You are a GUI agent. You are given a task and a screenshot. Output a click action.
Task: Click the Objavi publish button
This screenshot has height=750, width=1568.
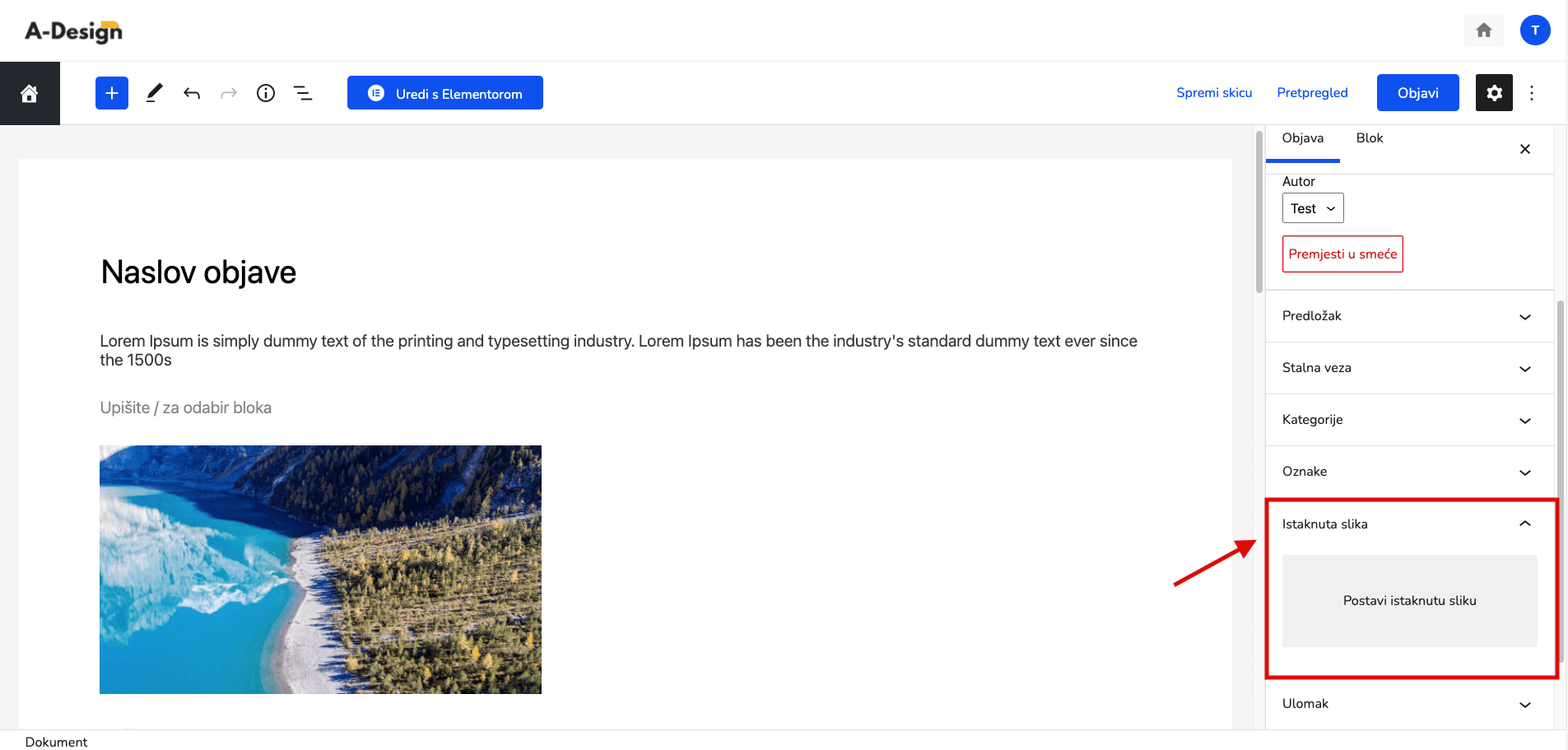click(x=1418, y=93)
